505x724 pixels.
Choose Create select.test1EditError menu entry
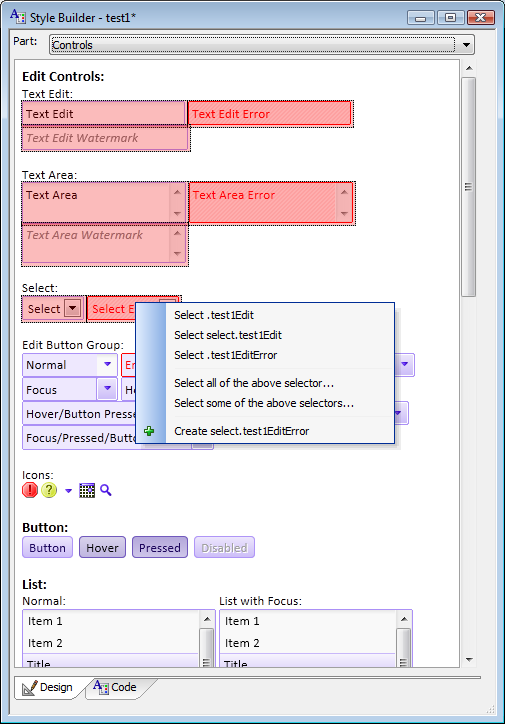(x=241, y=431)
